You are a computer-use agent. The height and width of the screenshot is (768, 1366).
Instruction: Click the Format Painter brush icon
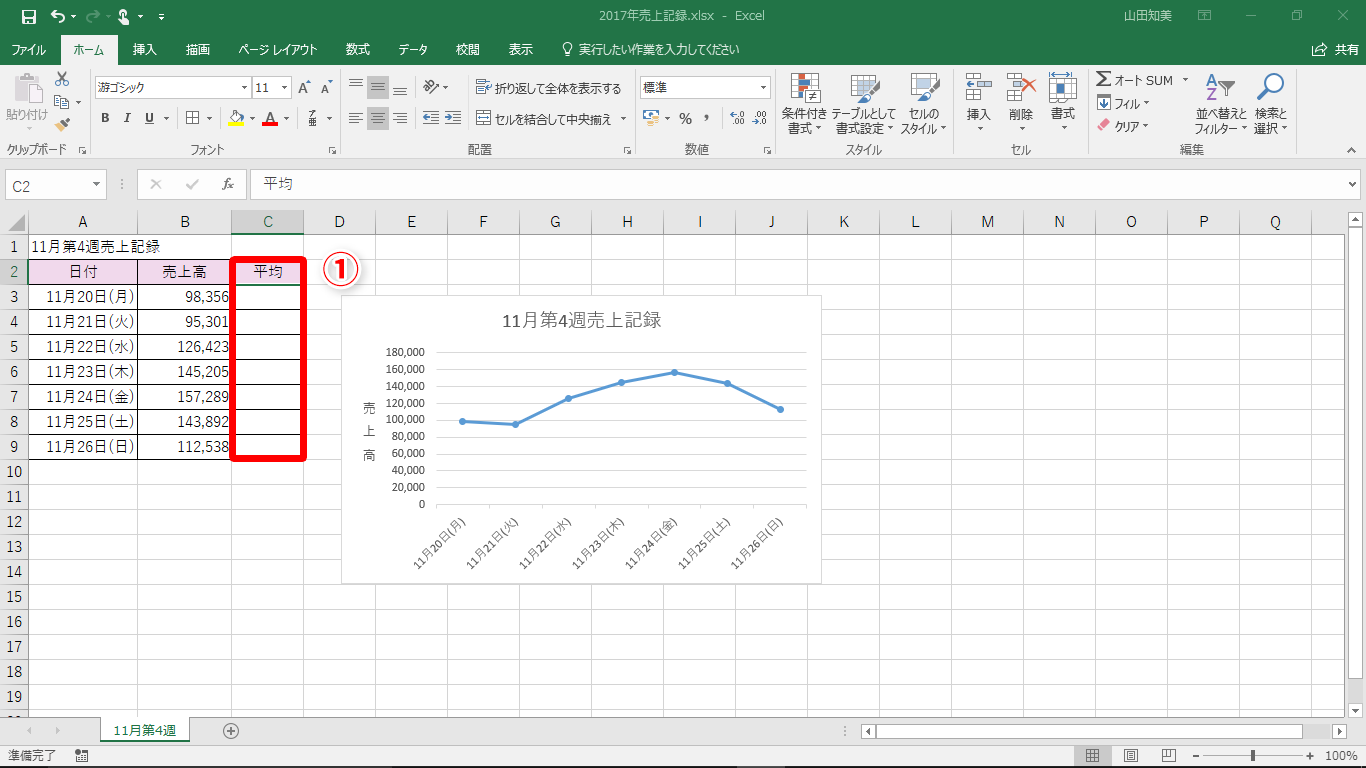click(62, 125)
